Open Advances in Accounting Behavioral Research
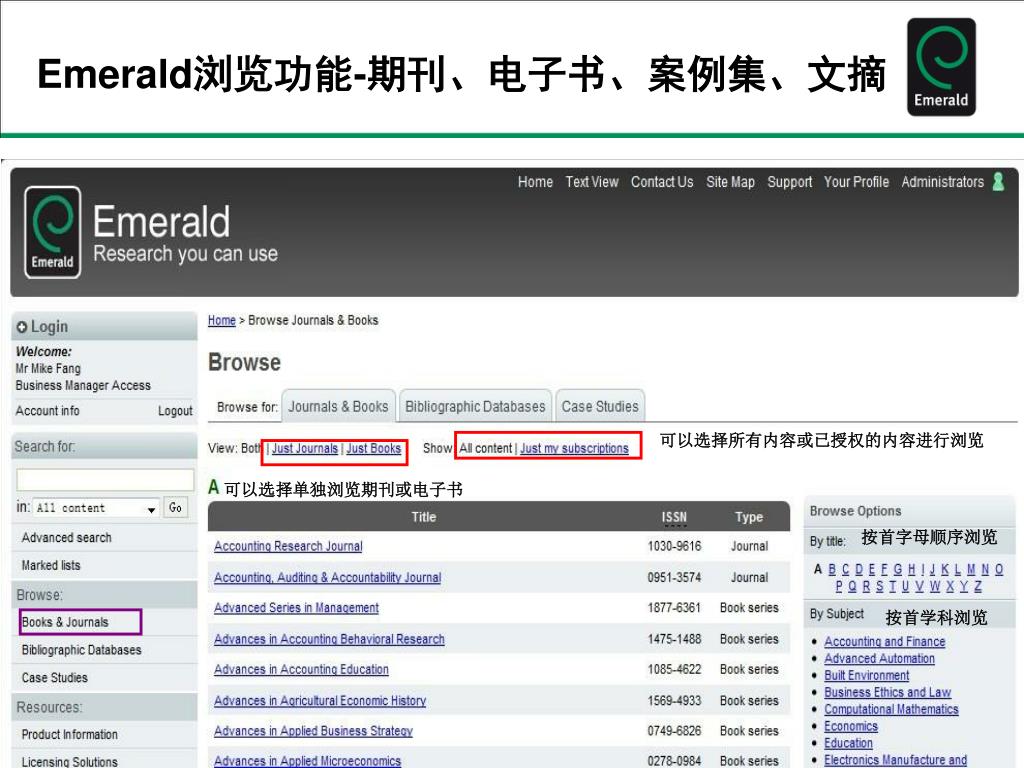Screen dimensions: 1024x768 coord(329,639)
